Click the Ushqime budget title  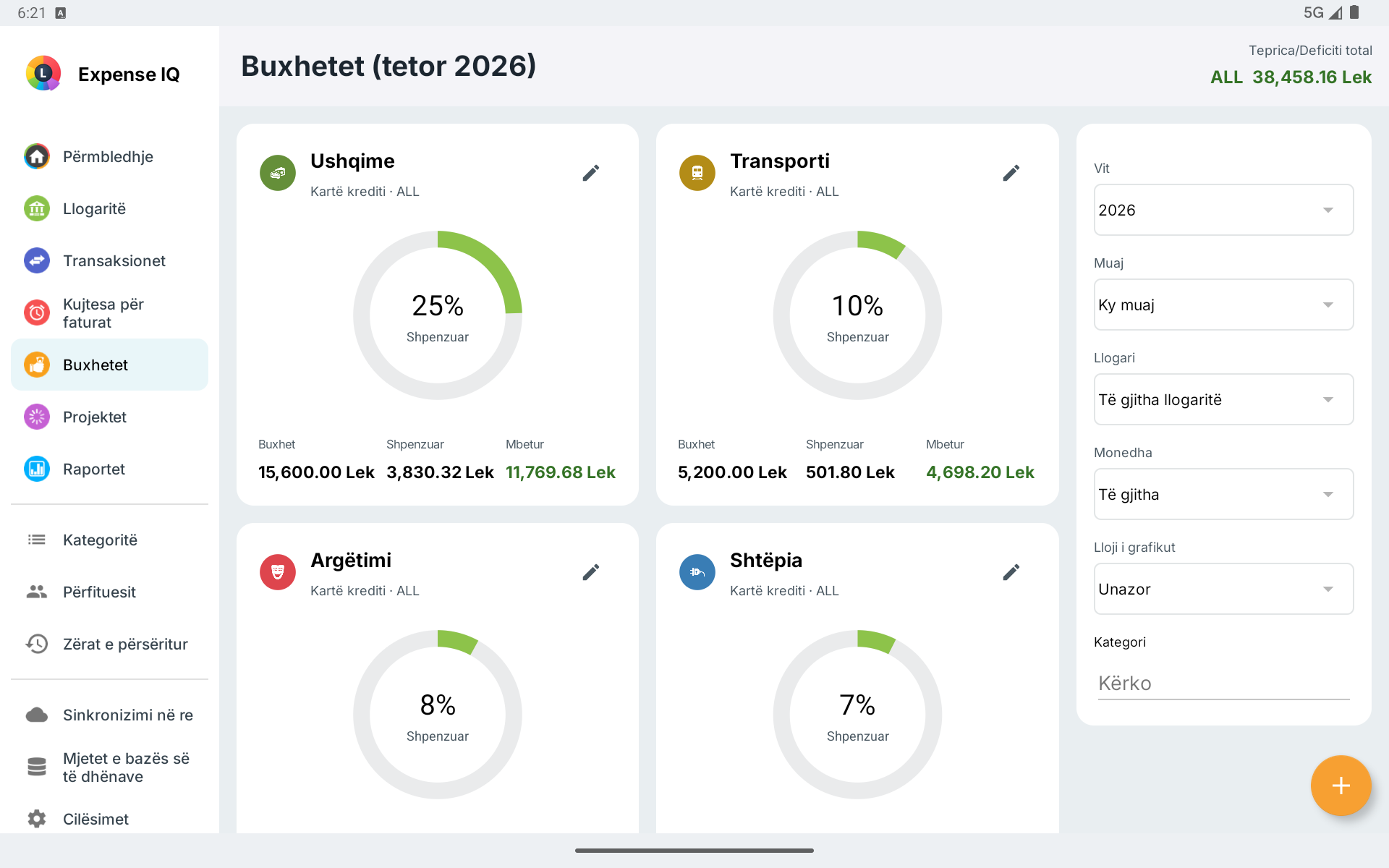pyautogui.click(x=352, y=161)
